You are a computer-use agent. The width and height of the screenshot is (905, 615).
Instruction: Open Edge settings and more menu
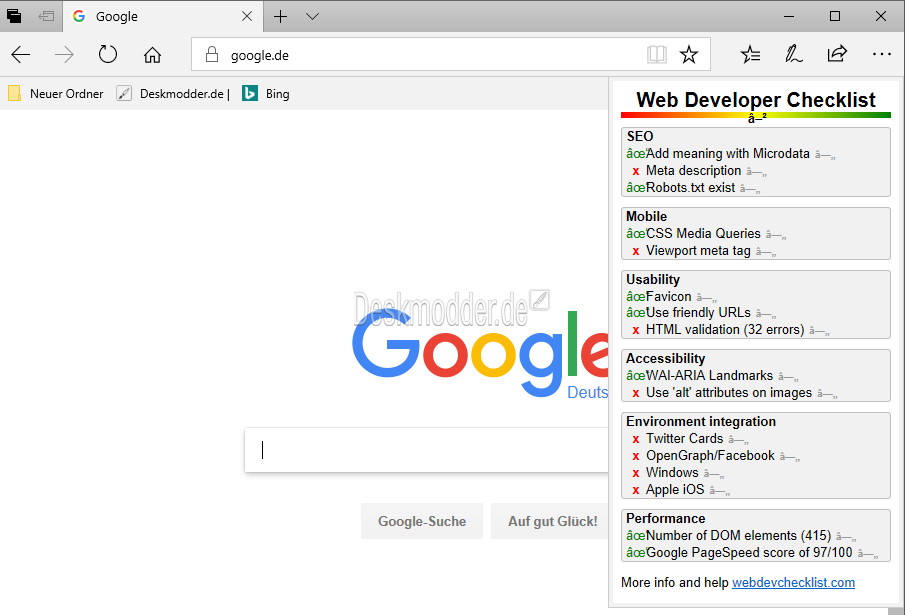[x=881, y=55]
